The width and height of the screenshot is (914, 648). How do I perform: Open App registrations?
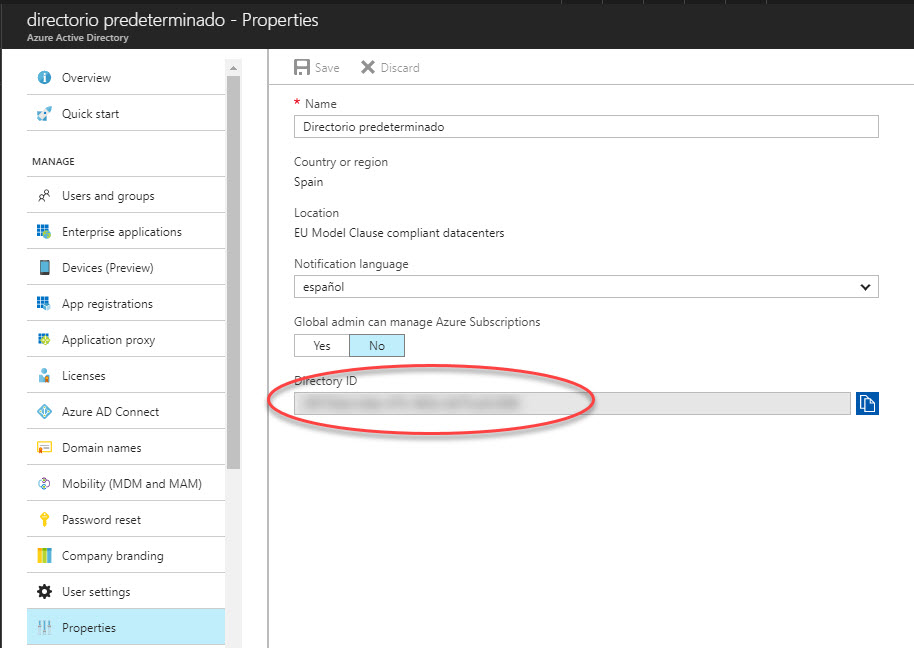click(126, 304)
